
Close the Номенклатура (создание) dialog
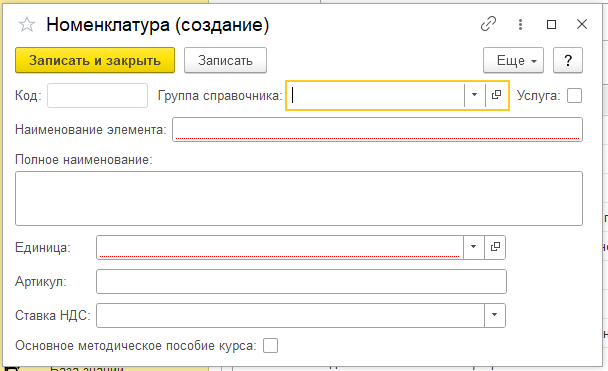[x=582, y=24]
